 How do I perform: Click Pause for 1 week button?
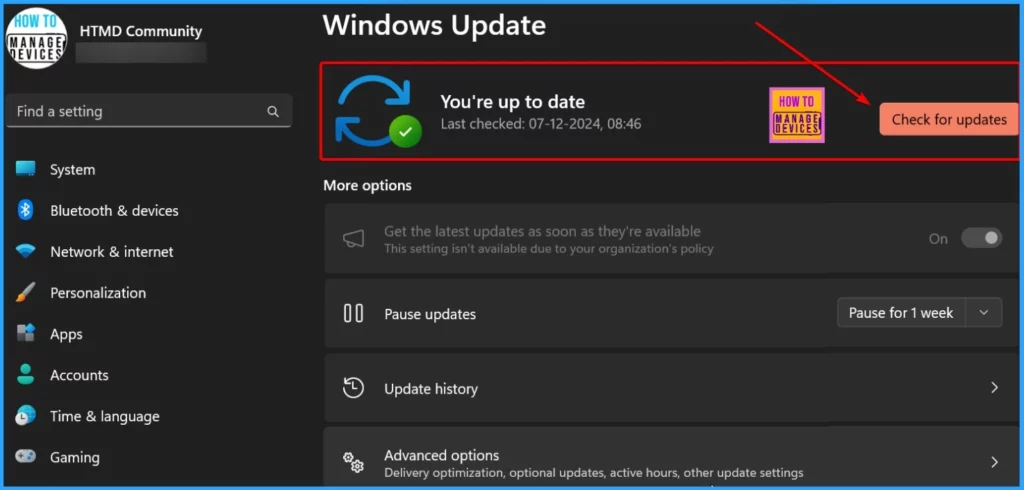pos(901,313)
